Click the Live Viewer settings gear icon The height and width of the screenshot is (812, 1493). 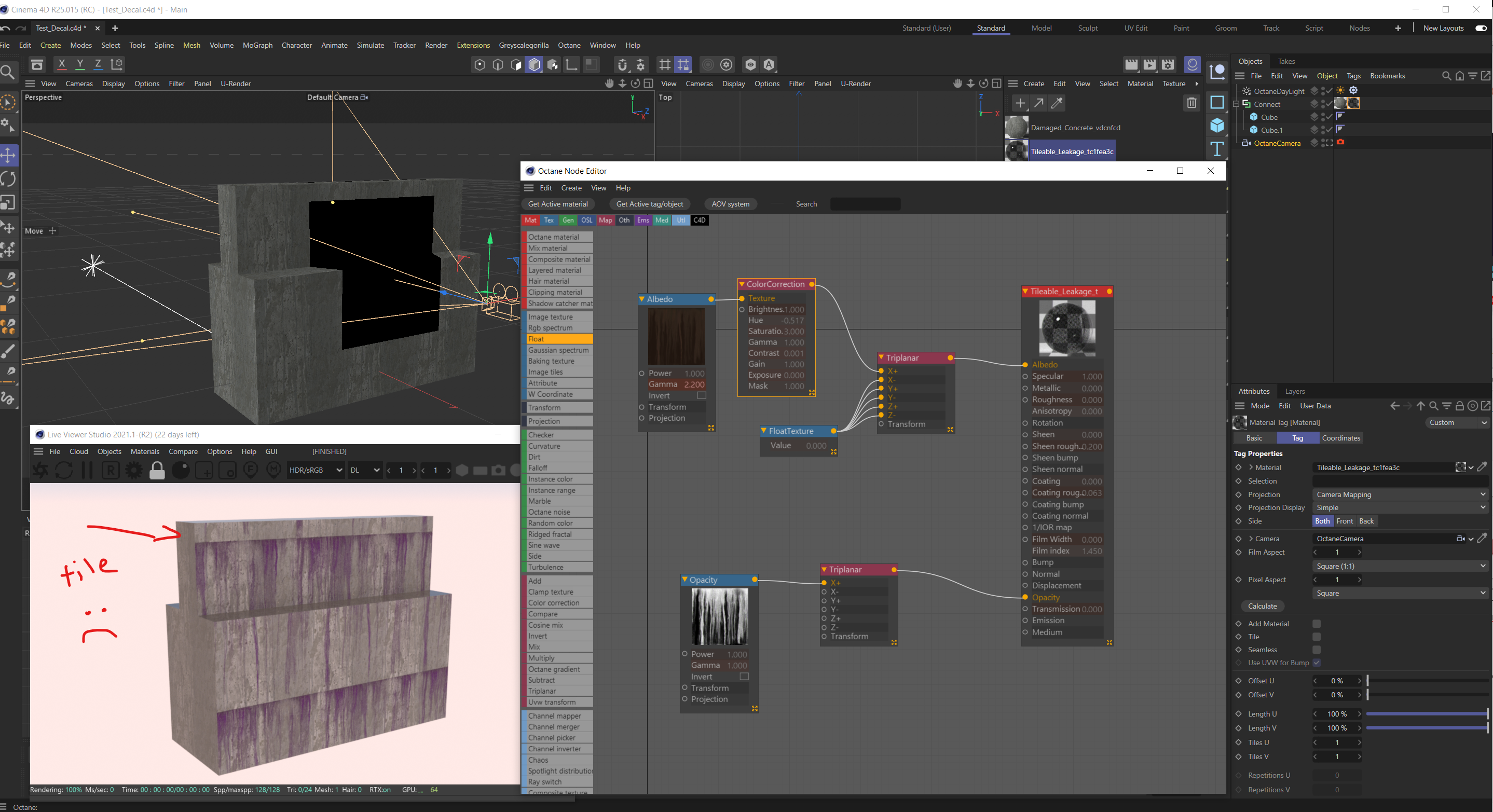(x=134, y=471)
